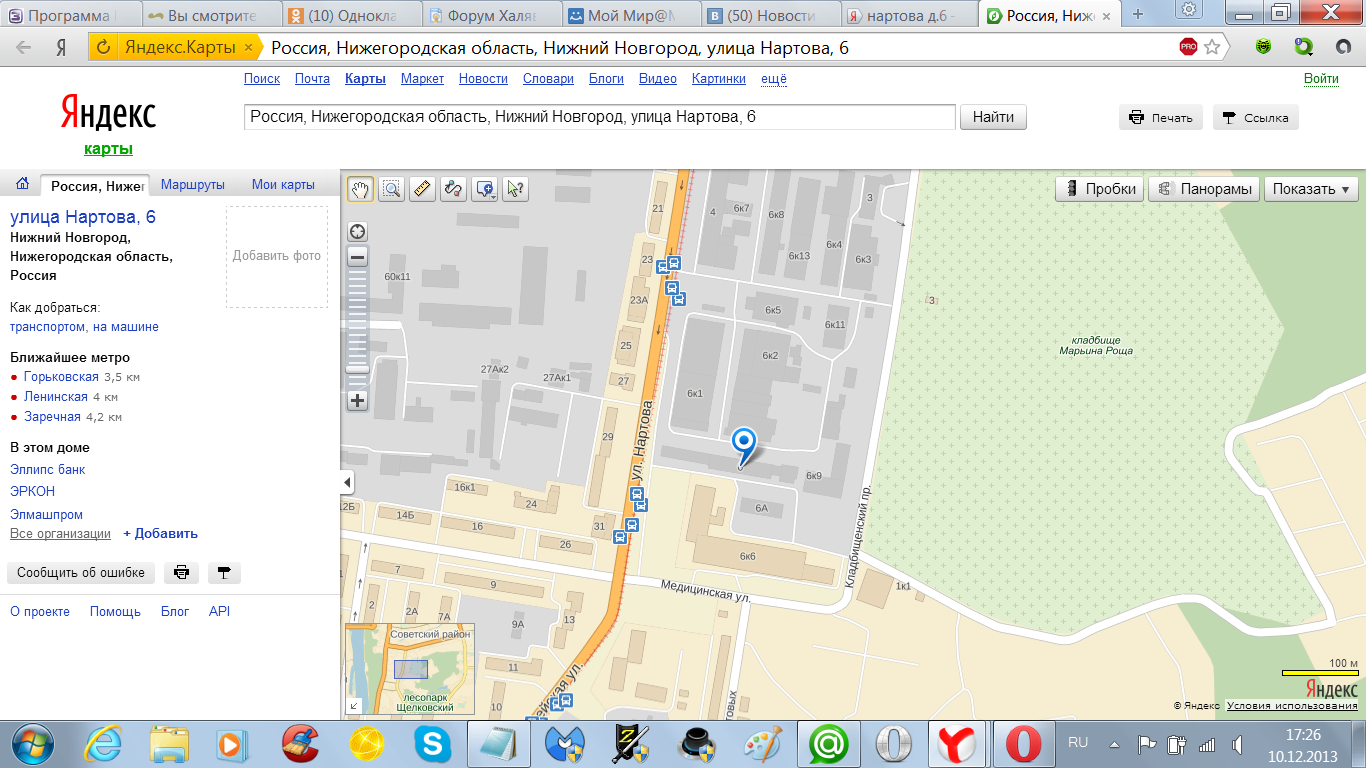Activate the ruler distance tool
The height and width of the screenshot is (768, 1366).
coord(422,188)
